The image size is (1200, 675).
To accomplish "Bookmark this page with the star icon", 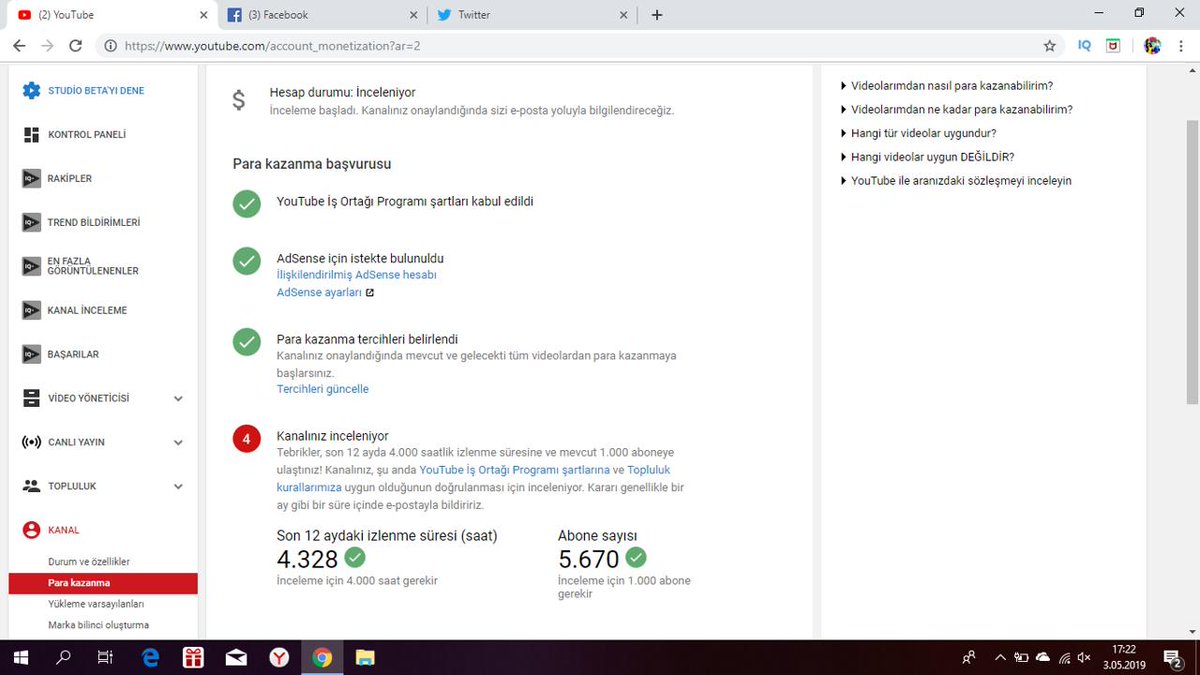I will (1049, 46).
